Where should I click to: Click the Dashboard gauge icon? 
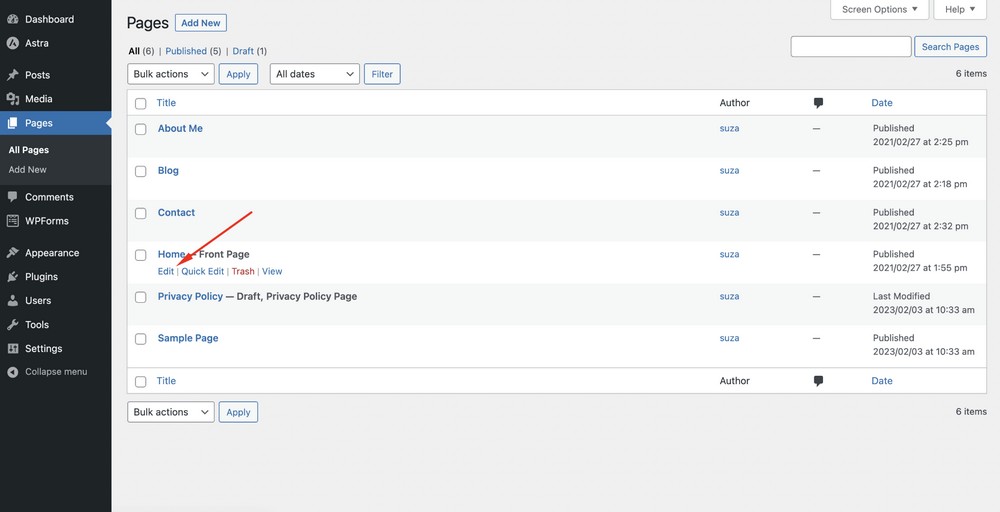pyautogui.click(x=13, y=19)
